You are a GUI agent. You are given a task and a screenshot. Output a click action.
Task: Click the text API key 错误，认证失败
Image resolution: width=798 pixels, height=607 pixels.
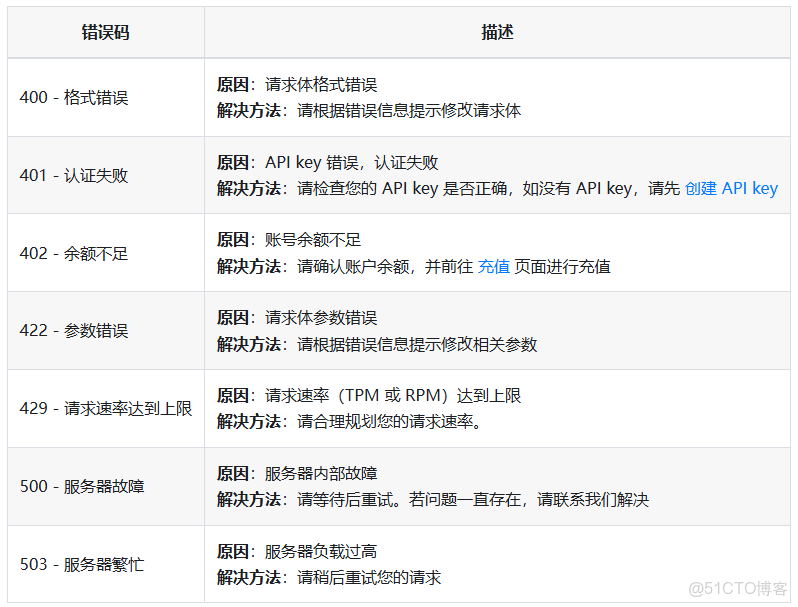(x=352, y=162)
